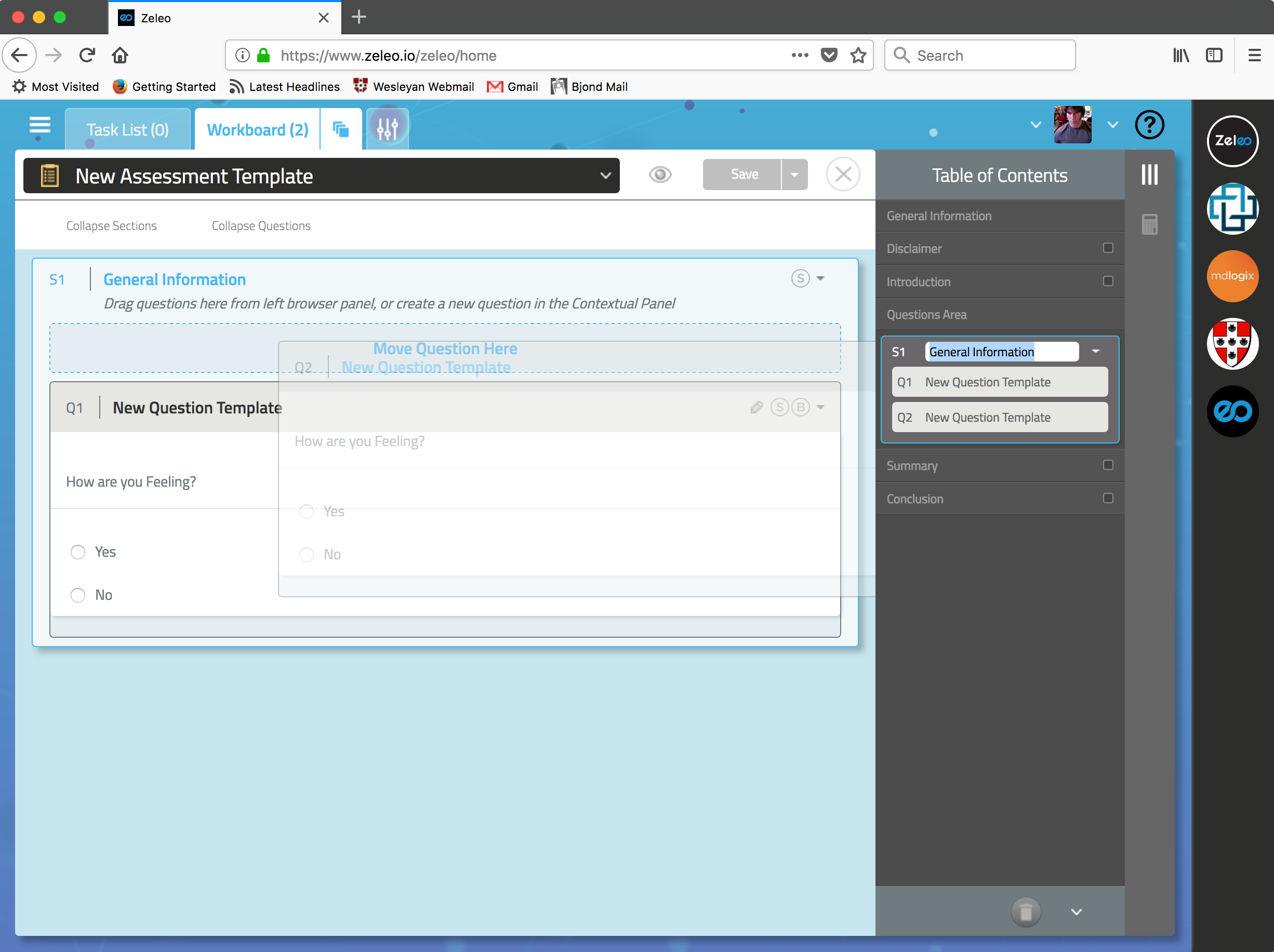This screenshot has height=952, width=1274.
Task: Open the help question mark icon
Action: (1149, 125)
